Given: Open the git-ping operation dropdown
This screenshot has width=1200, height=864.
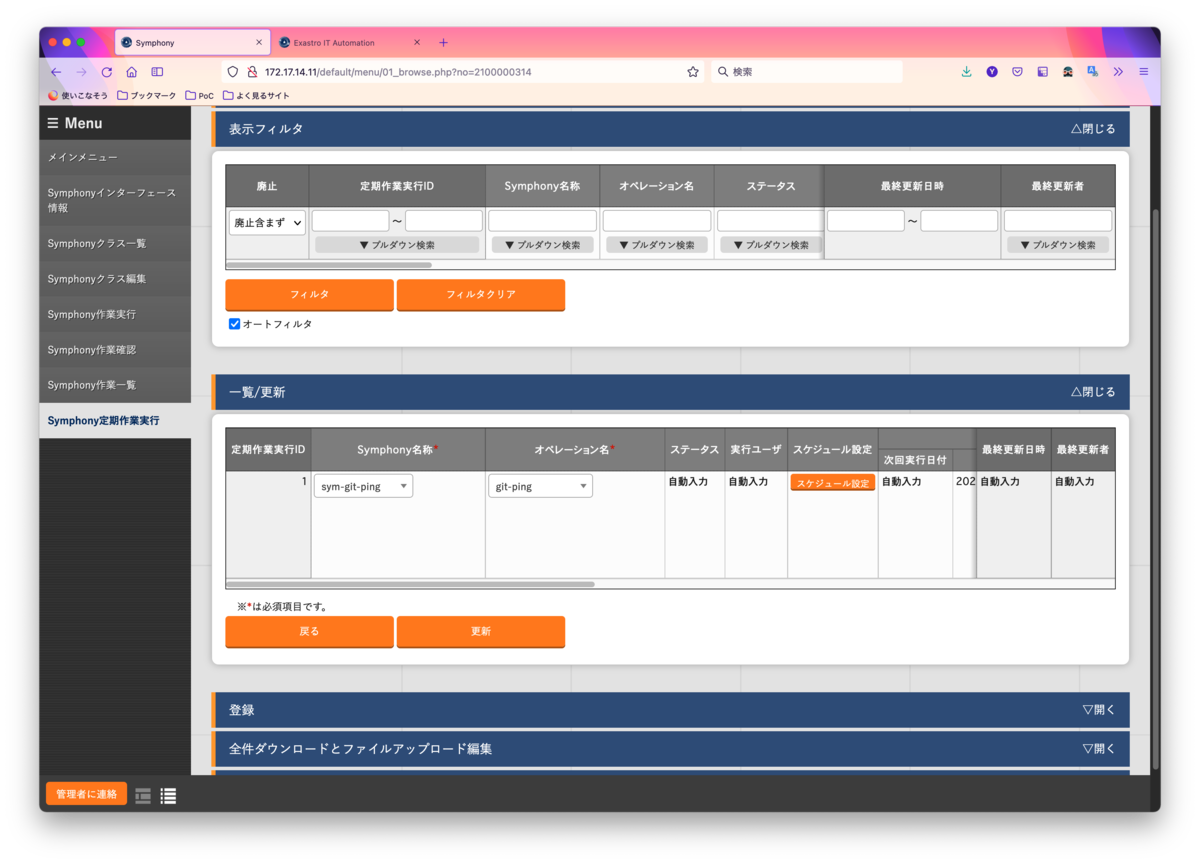Looking at the screenshot, I should (x=541, y=486).
